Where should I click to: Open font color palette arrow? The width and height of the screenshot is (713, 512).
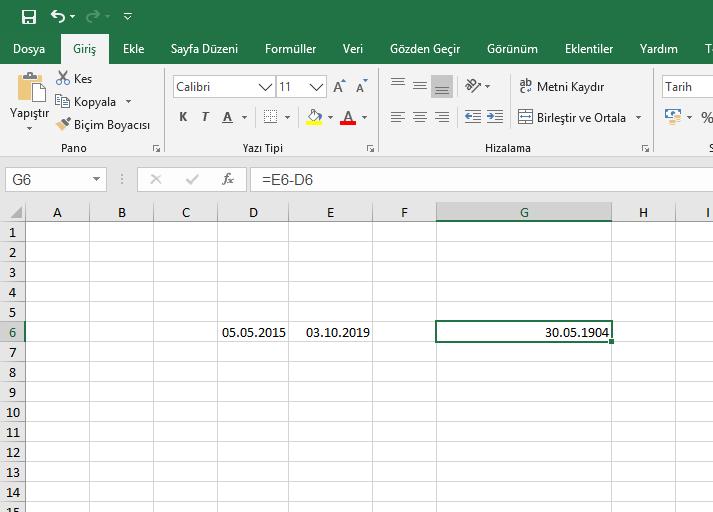click(x=365, y=118)
